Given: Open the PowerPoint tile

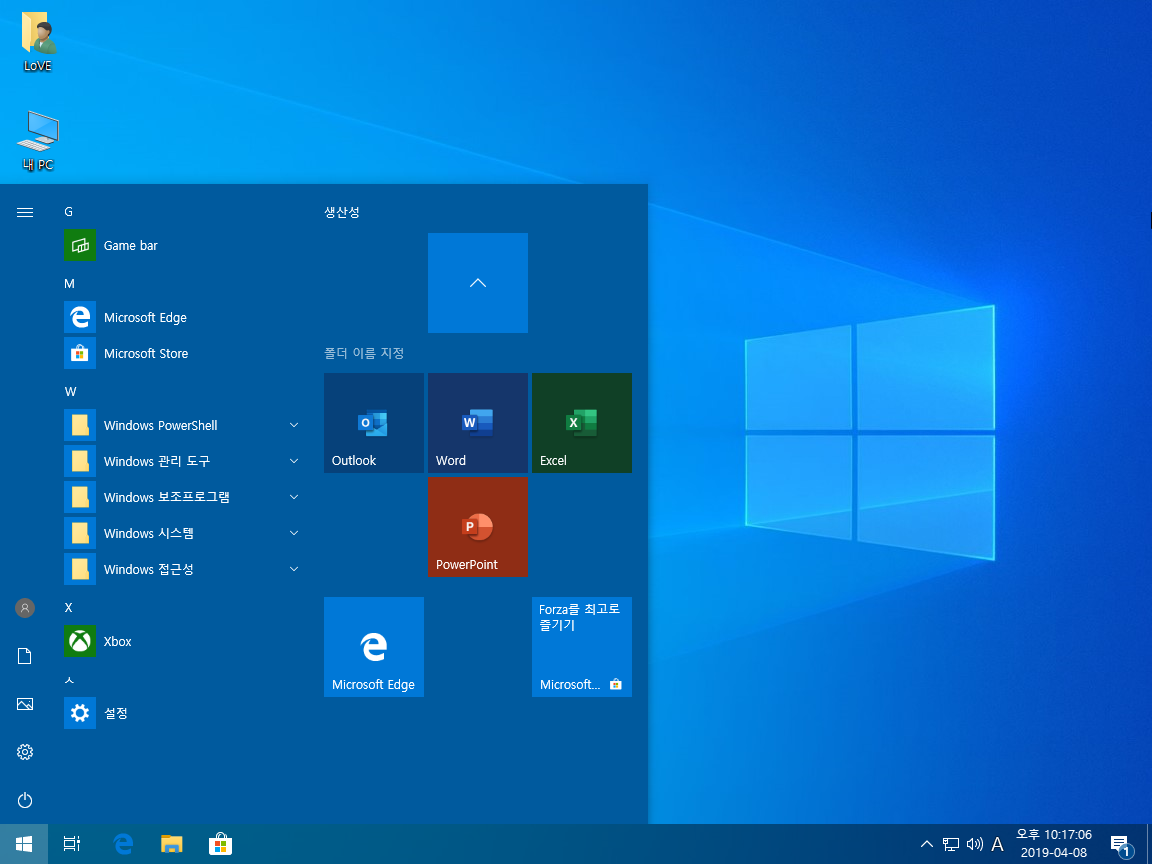Looking at the screenshot, I should tap(478, 528).
